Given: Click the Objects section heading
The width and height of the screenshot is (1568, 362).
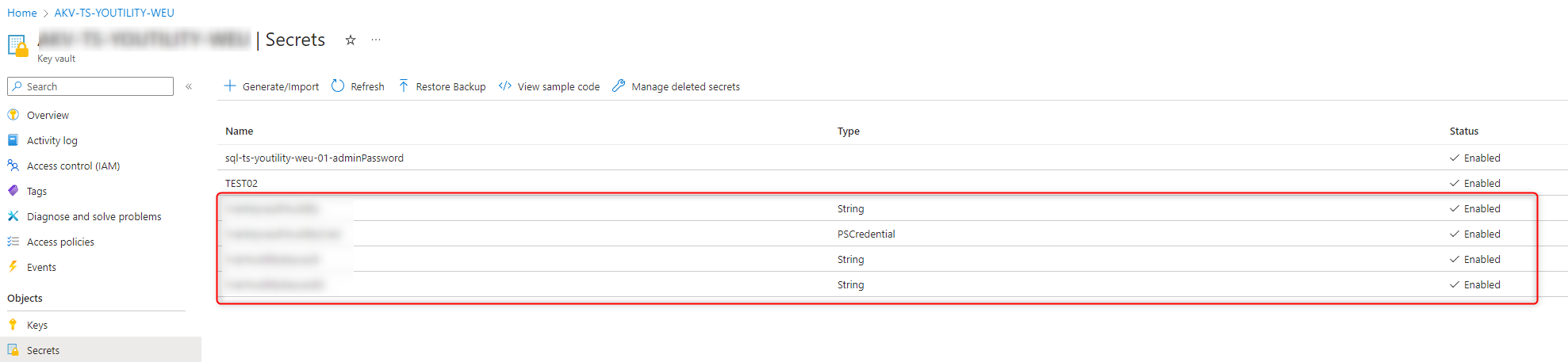Looking at the screenshot, I should pos(25,299).
